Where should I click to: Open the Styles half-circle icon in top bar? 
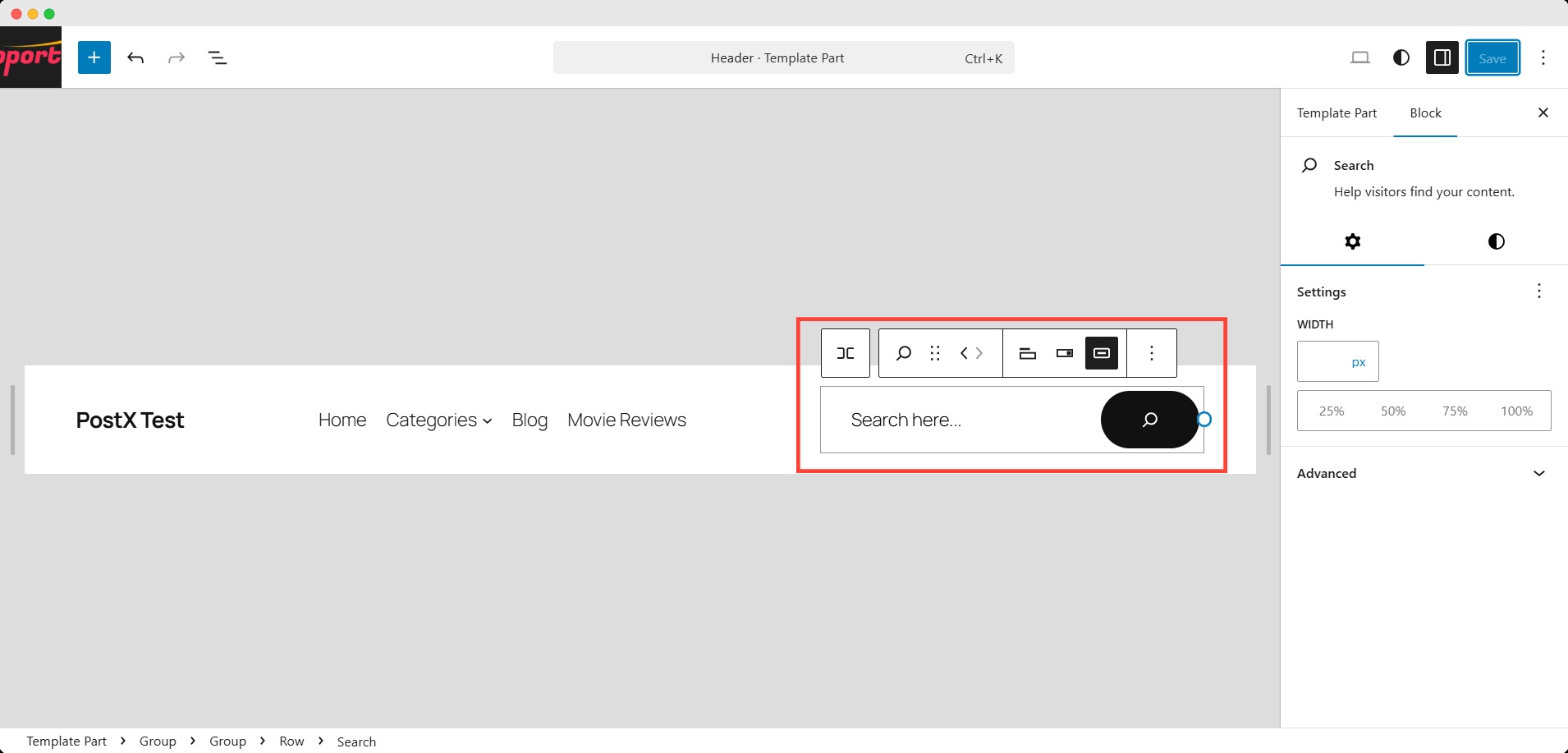tap(1401, 57)
